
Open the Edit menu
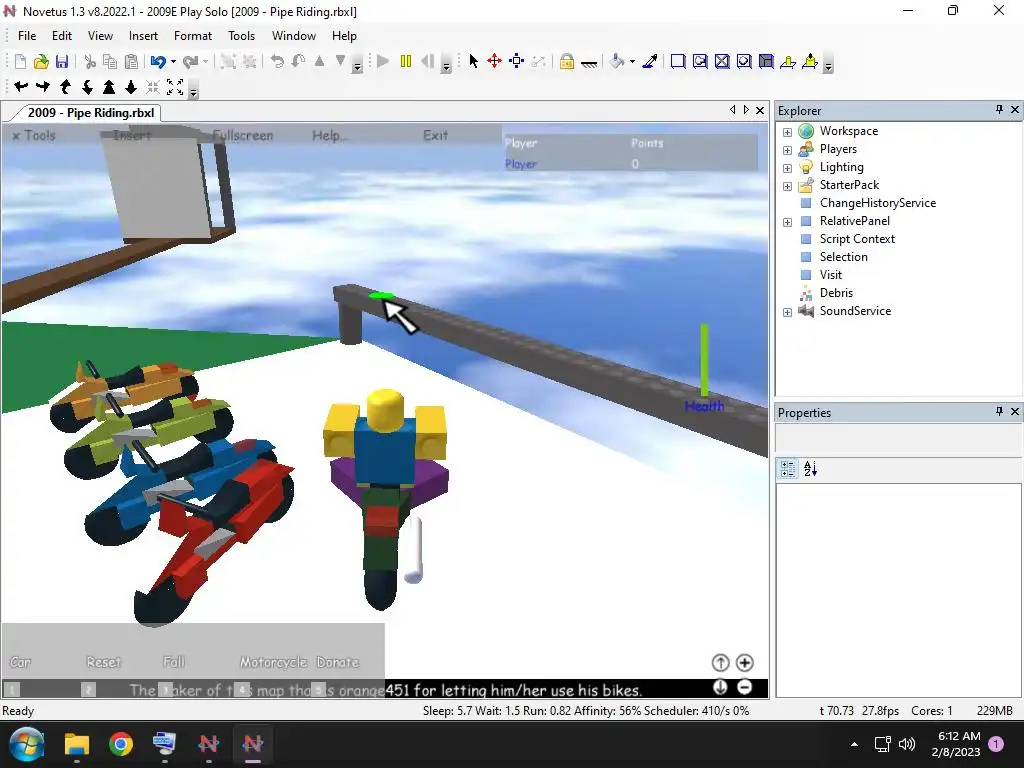(x=62, y=36)
